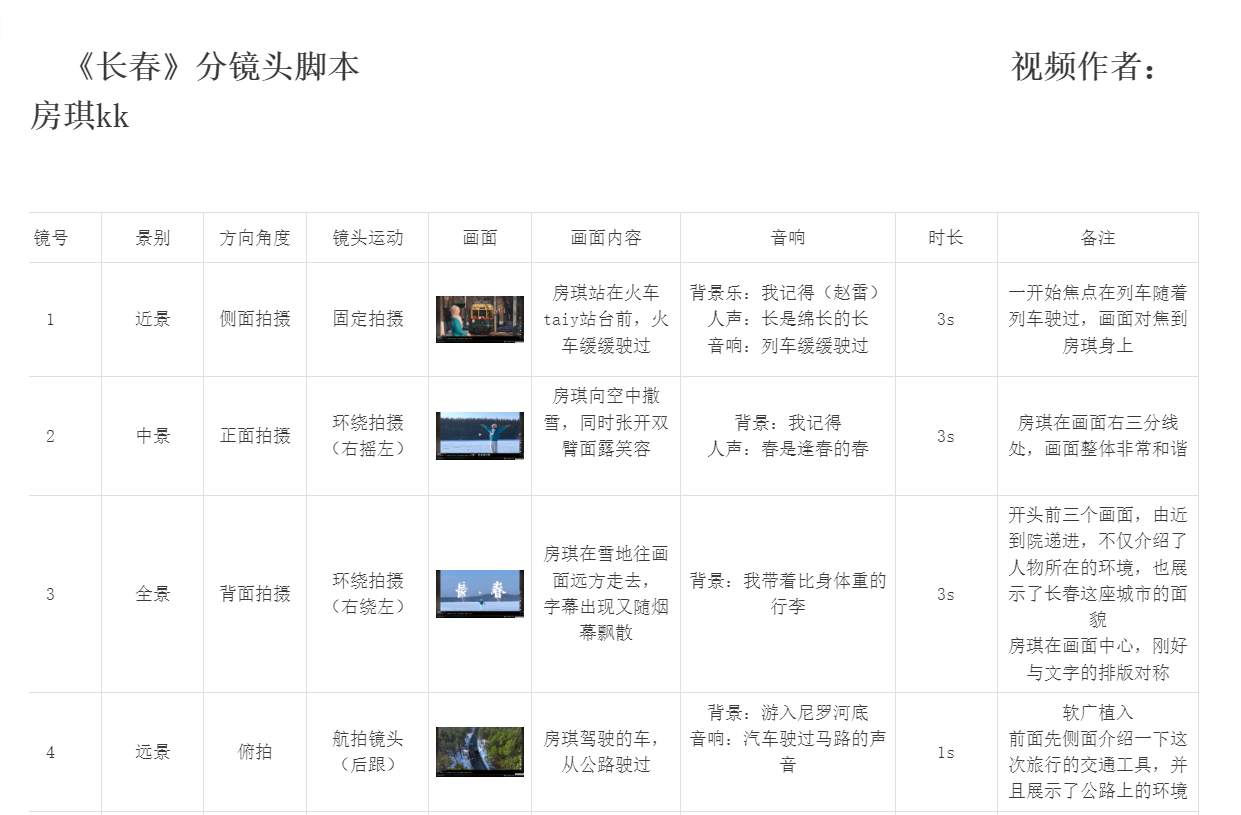Click the 方向角度 column header
Screen dimensions: 1241x815
(255, 238)
